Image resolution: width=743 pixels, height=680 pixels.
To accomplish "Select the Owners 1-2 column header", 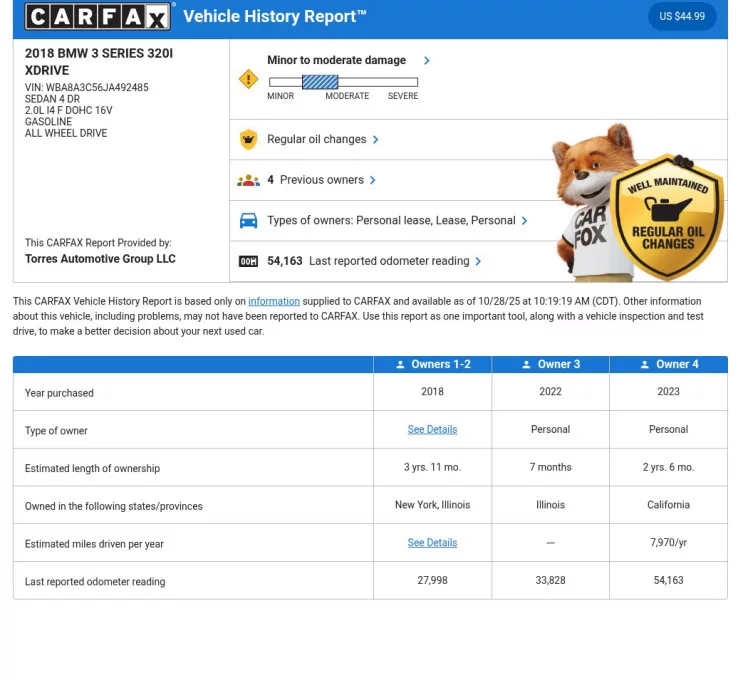I will pos(432,365).
